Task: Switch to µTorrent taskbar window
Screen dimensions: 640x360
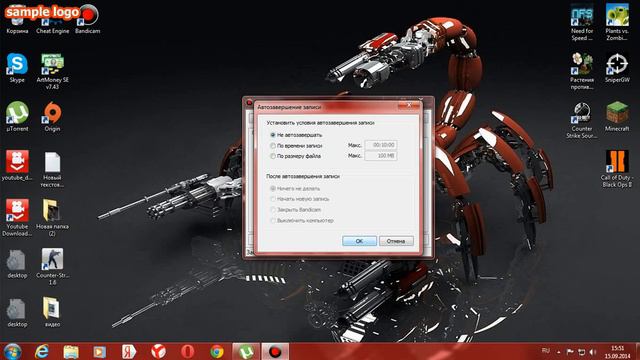Action: 246,351
